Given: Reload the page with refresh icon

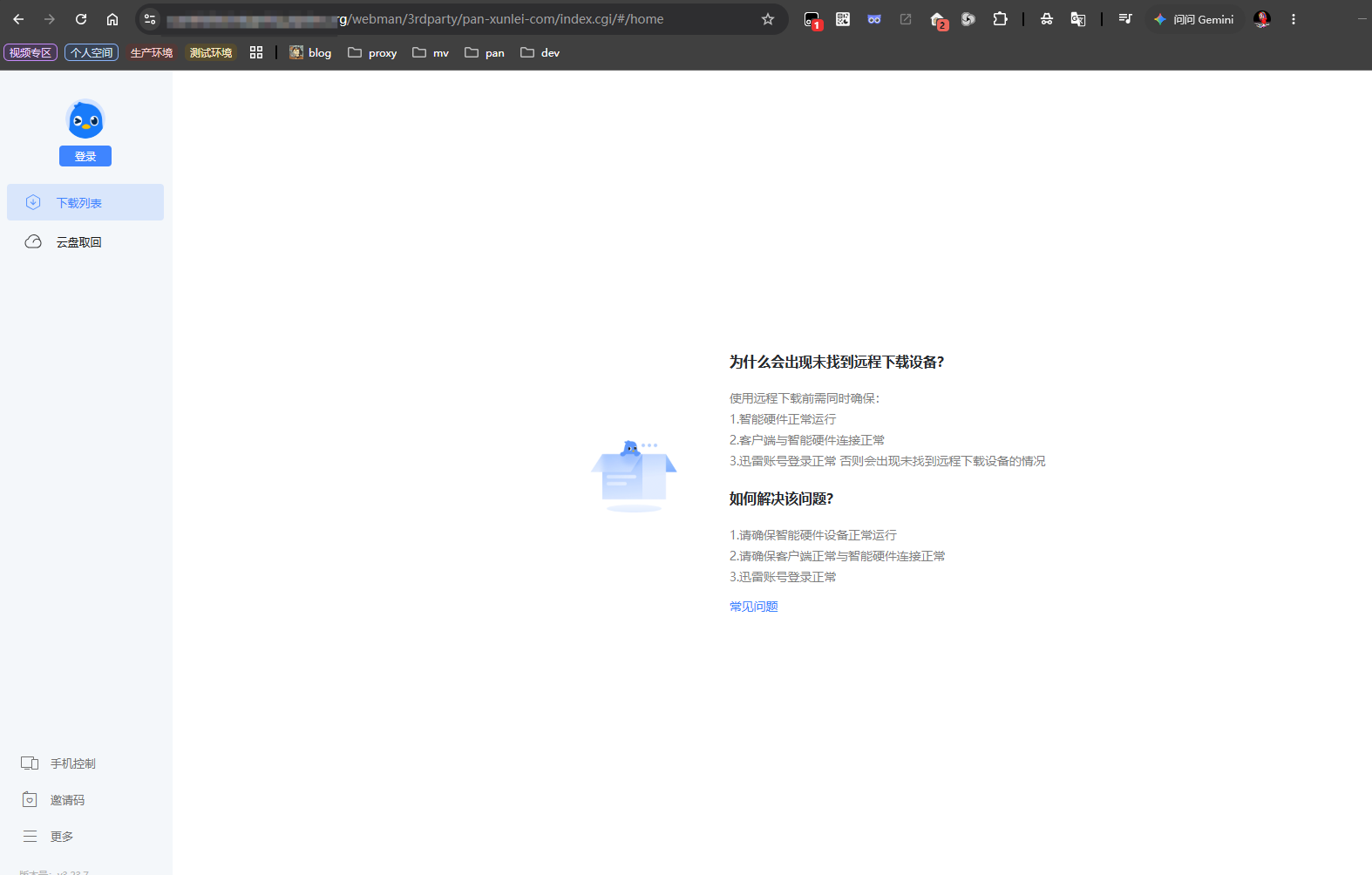Looking at the screenshot, I should (81, 19).
